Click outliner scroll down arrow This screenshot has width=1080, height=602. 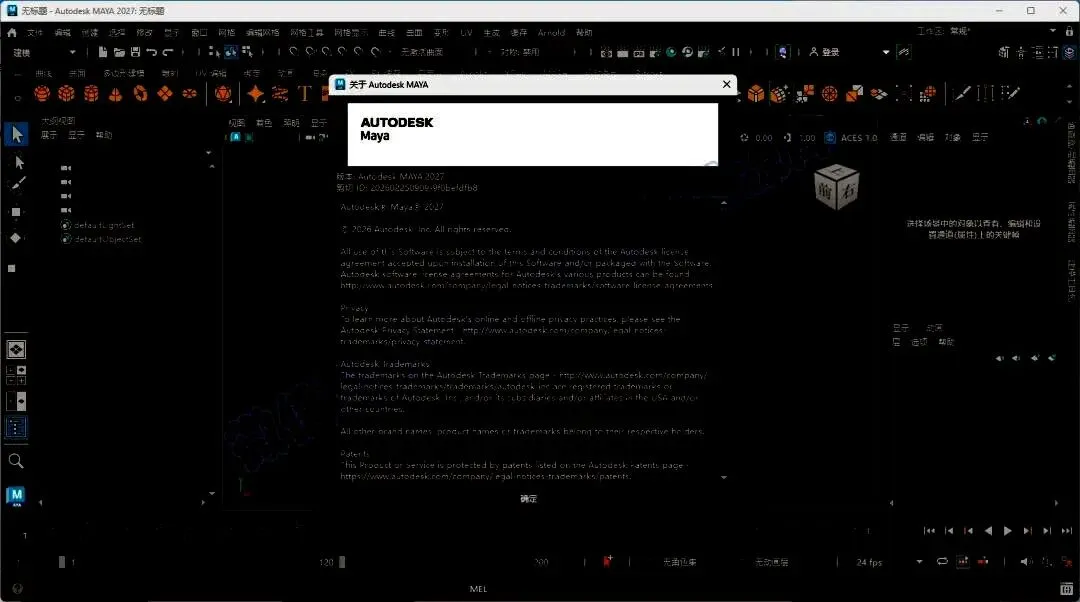pyautogui.click(x=211, y=493)
